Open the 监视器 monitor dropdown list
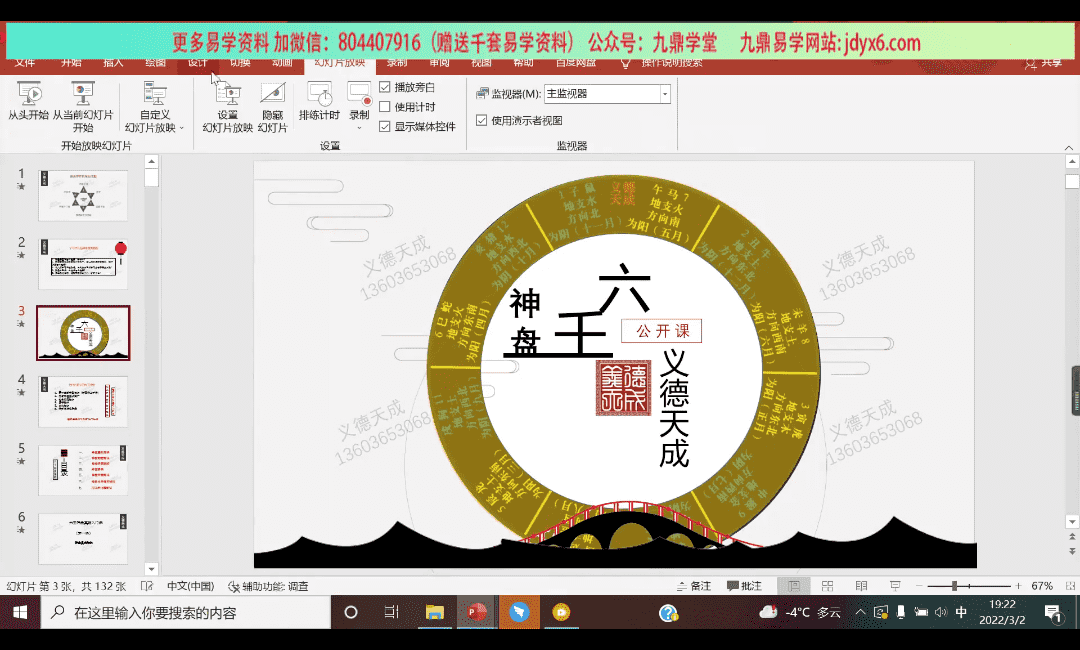Viewport: 1080px width, 650px height. (x=665, y=94)
